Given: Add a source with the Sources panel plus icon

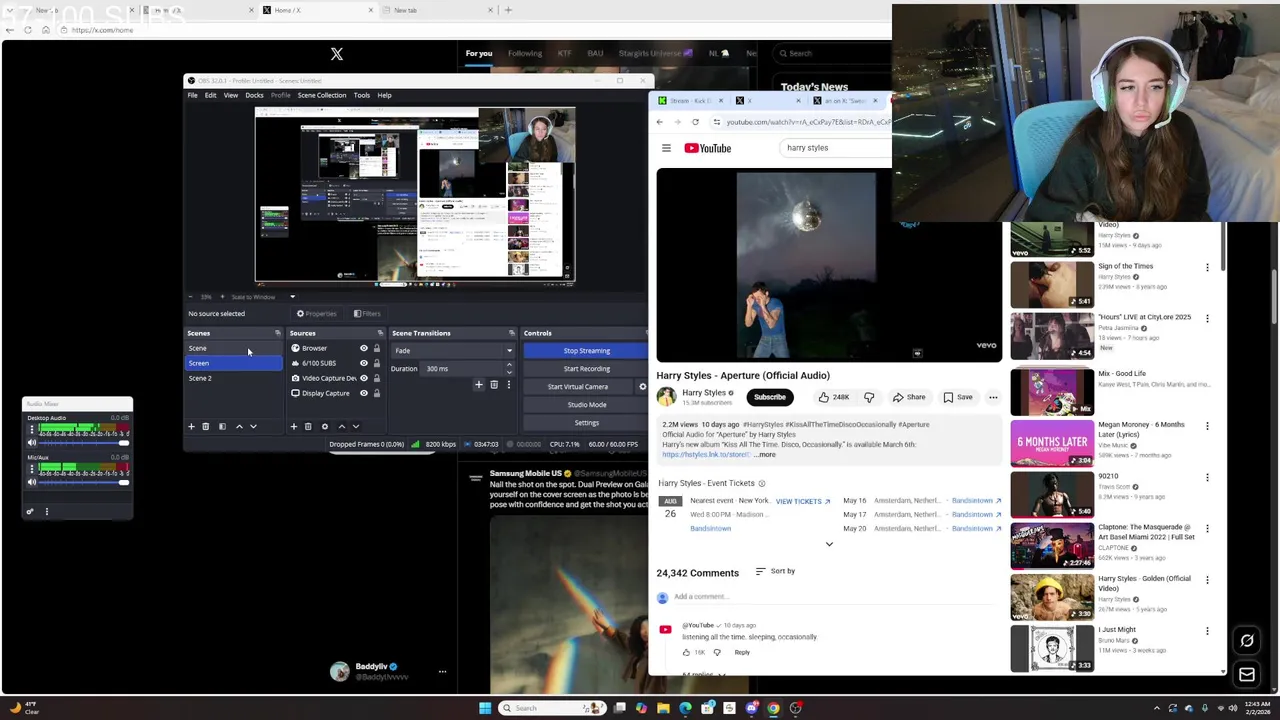Looking at the screenshot, I should [293, 426].
